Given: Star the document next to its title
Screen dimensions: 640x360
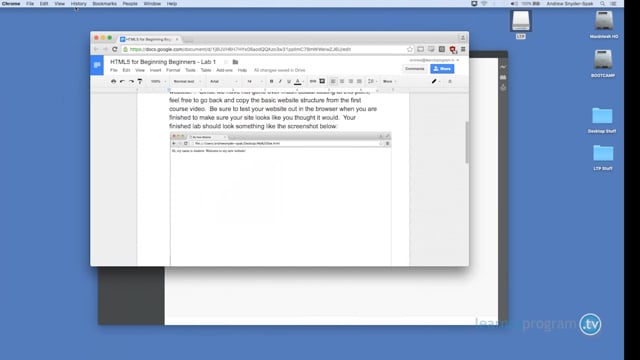Looking at the screenshot, I should point(226,62).
